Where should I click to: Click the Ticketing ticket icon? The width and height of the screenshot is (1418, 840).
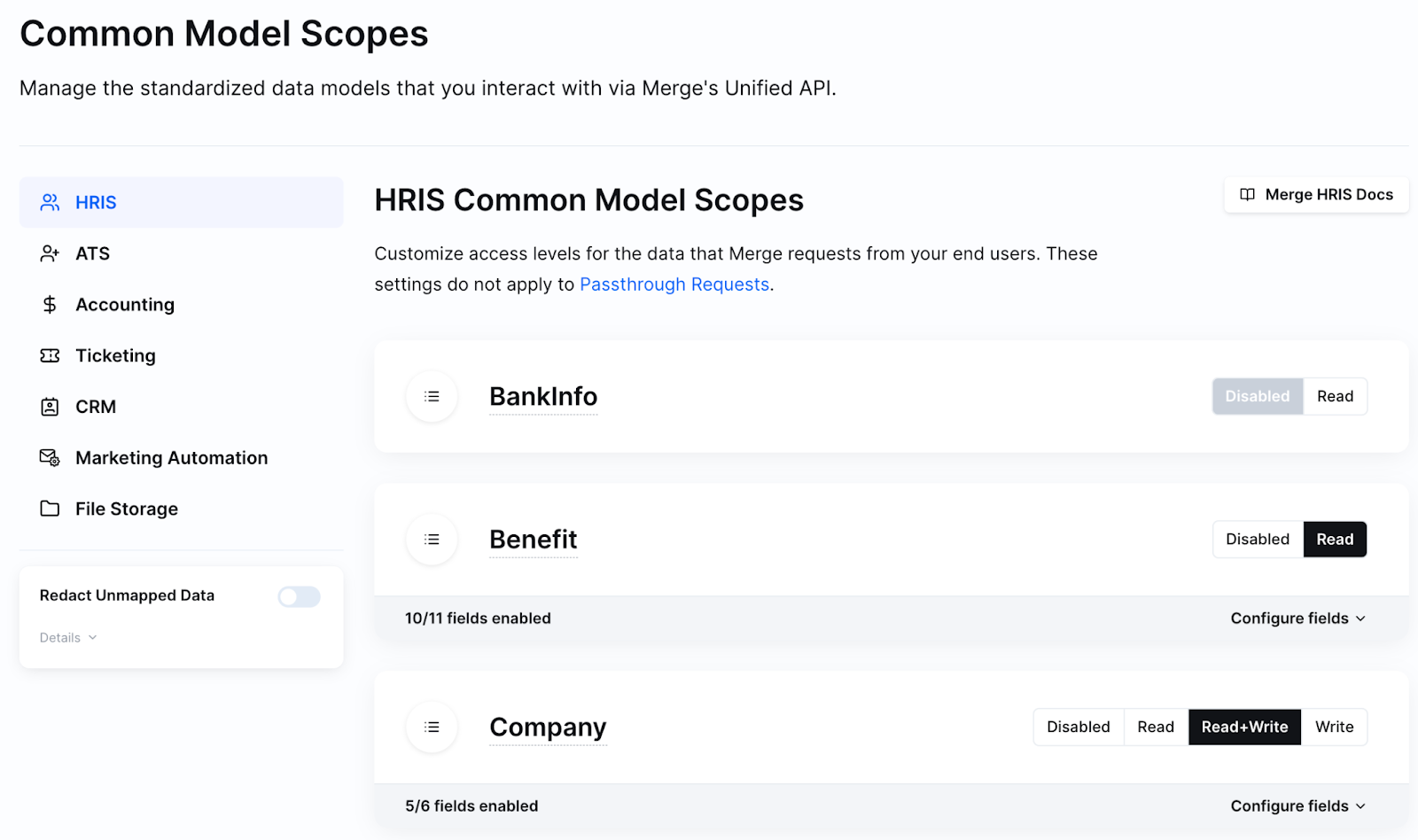(x=50, y=355)
